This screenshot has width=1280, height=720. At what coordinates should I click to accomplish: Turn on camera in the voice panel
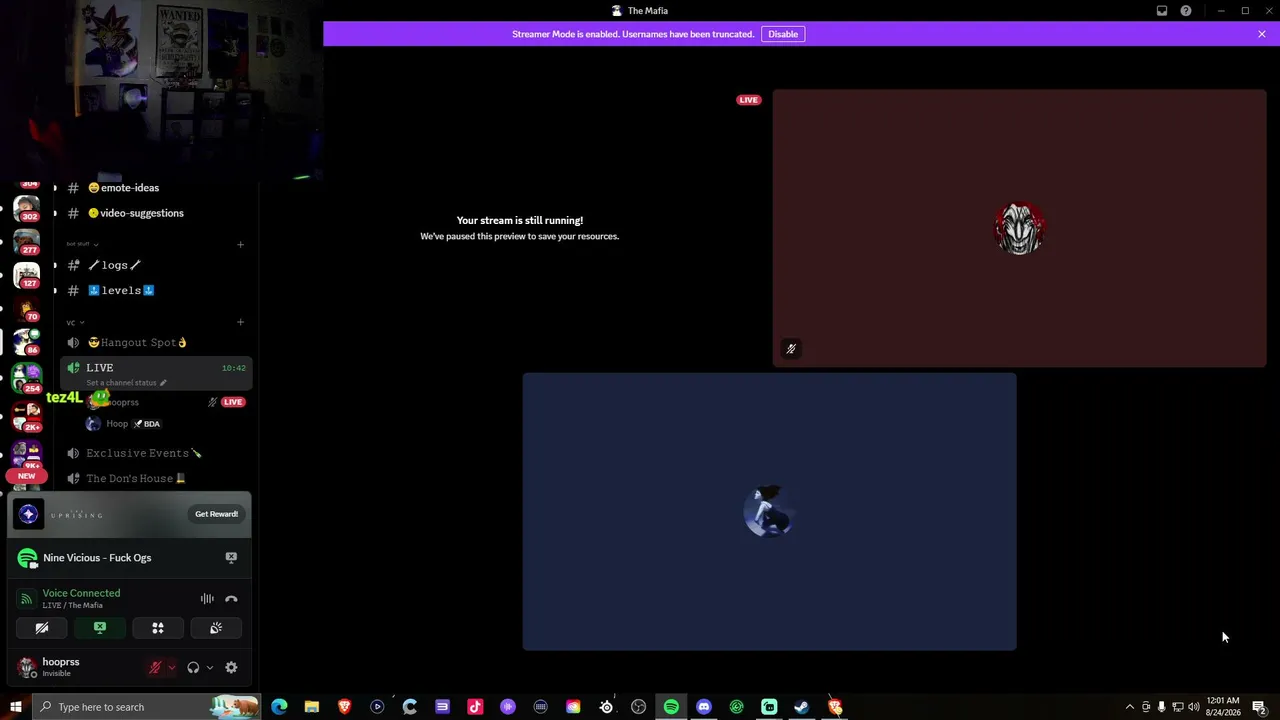coord(42,628)
